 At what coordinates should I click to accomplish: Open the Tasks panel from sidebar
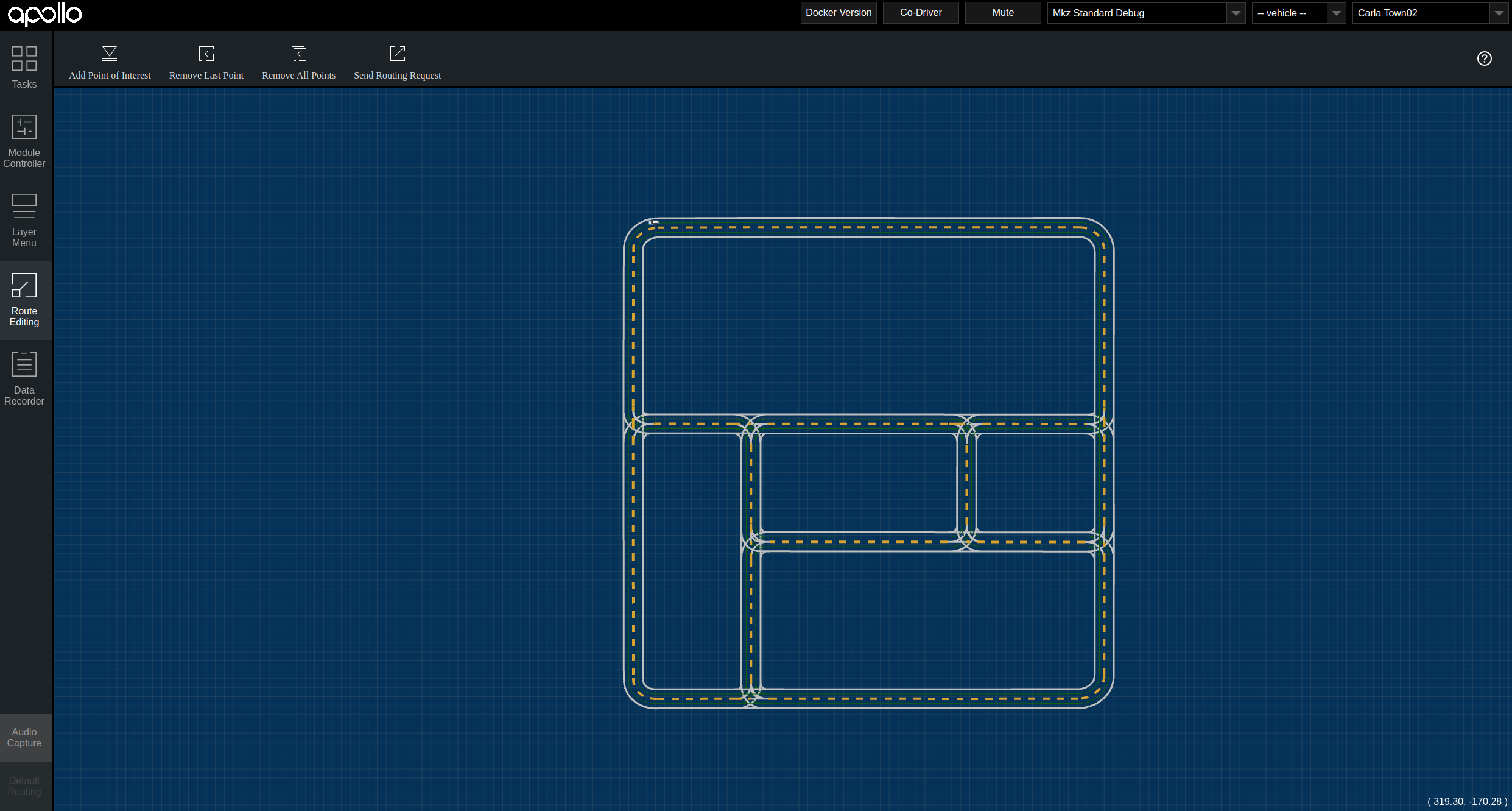[x=24, y=67]
